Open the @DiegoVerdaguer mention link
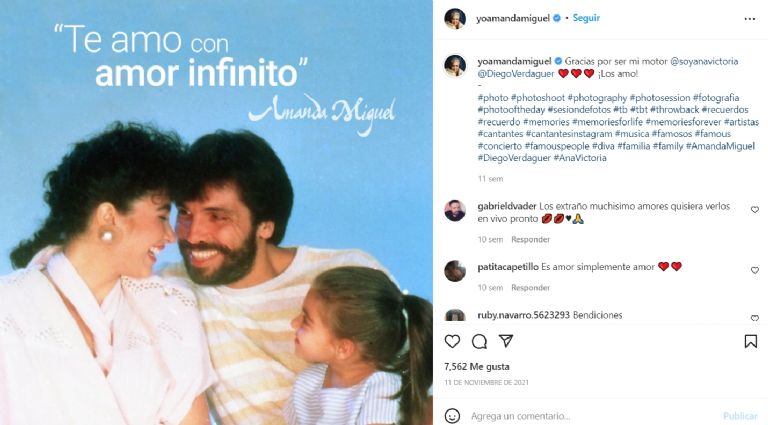Viewport: 768px width, 425px height. tap(516, 73)
